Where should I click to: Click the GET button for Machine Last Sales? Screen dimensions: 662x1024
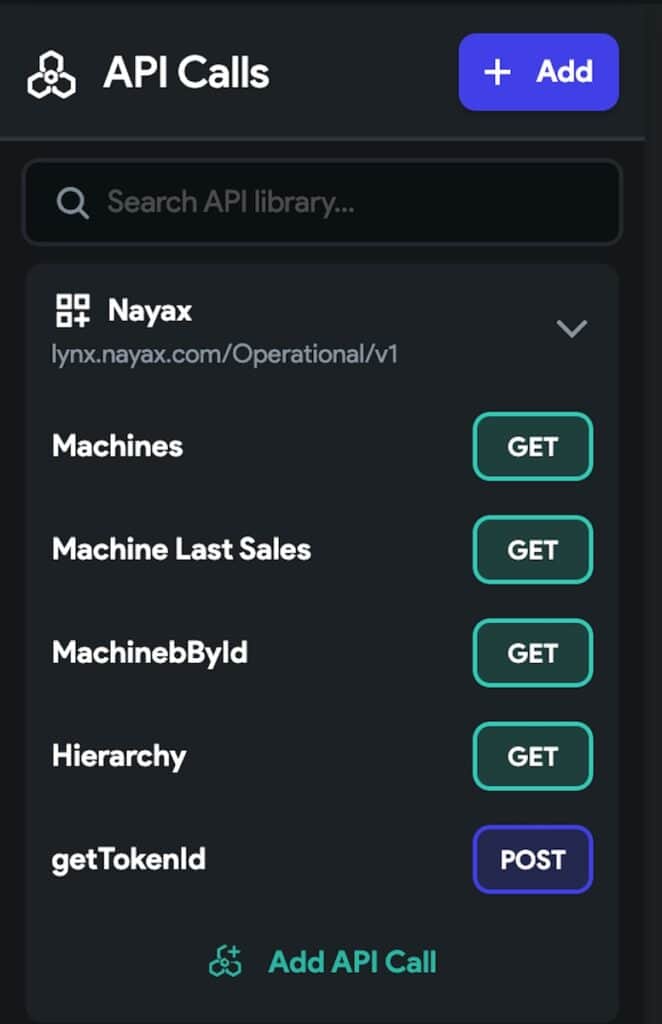tap(532, 549)
